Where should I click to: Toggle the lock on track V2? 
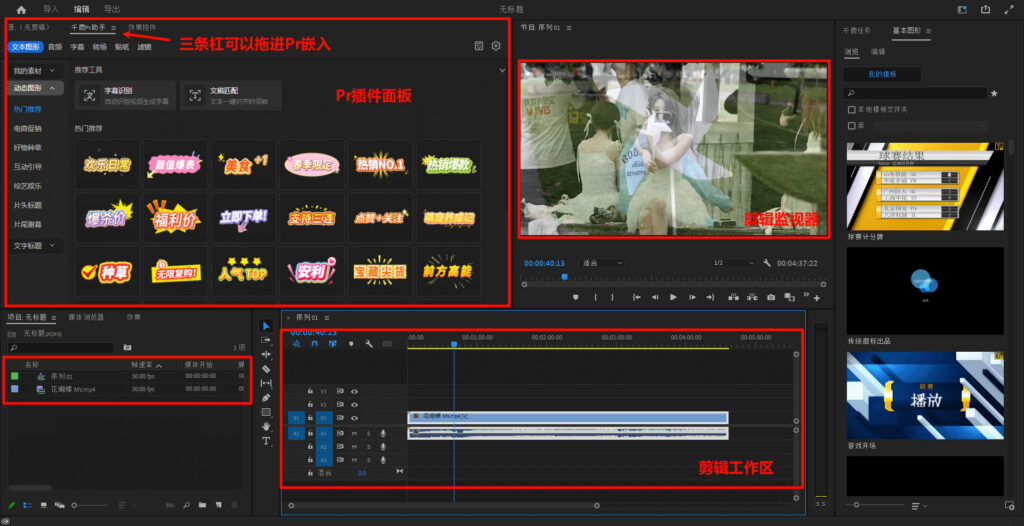(x=310, y=404)
